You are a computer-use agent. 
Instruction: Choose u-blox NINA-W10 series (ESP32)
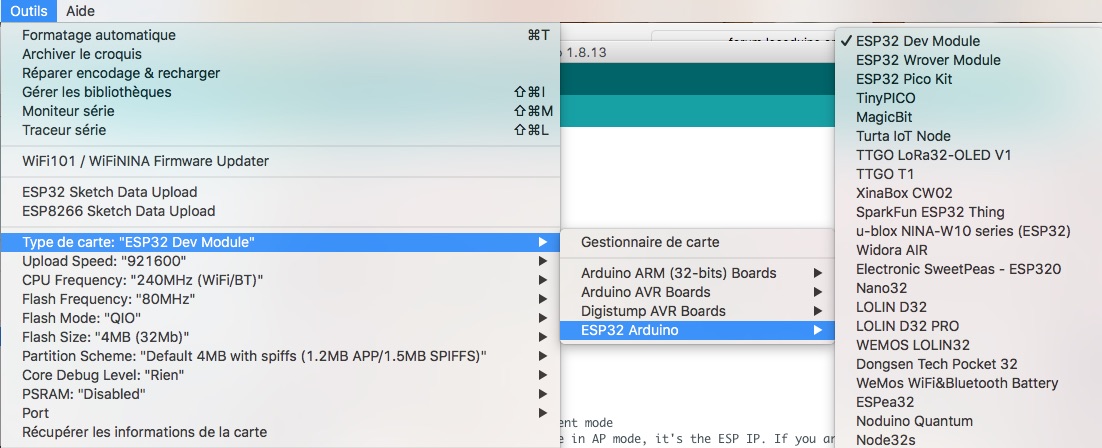click(968, 231)
